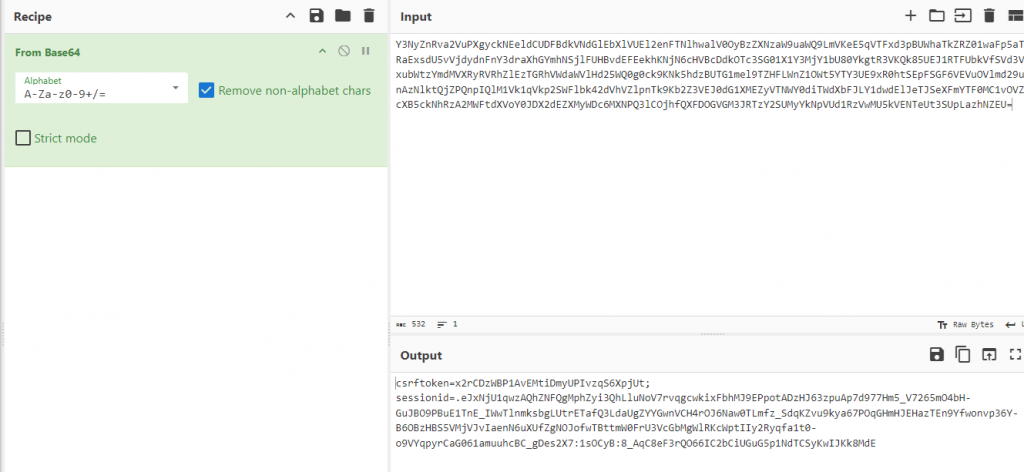Save the current recipe
Screen dimensions: 1024x472
tap(317, 15)
